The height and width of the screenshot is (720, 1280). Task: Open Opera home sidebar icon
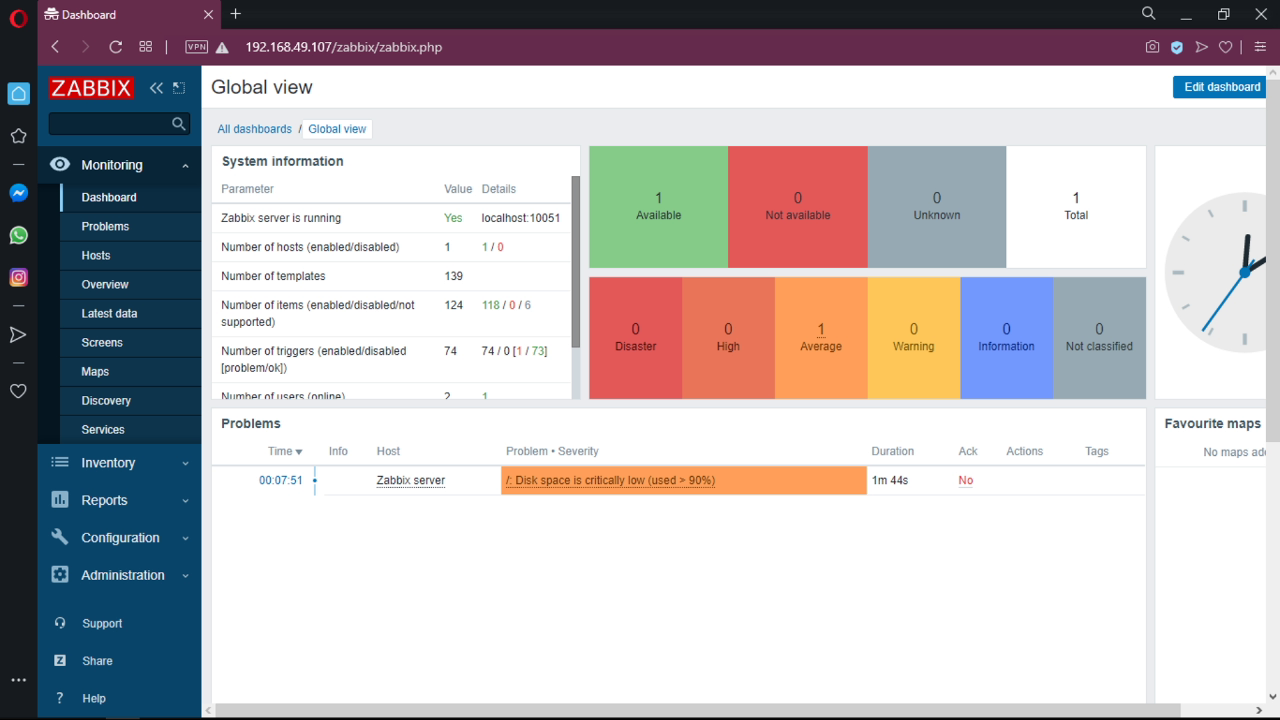[18, 94]
